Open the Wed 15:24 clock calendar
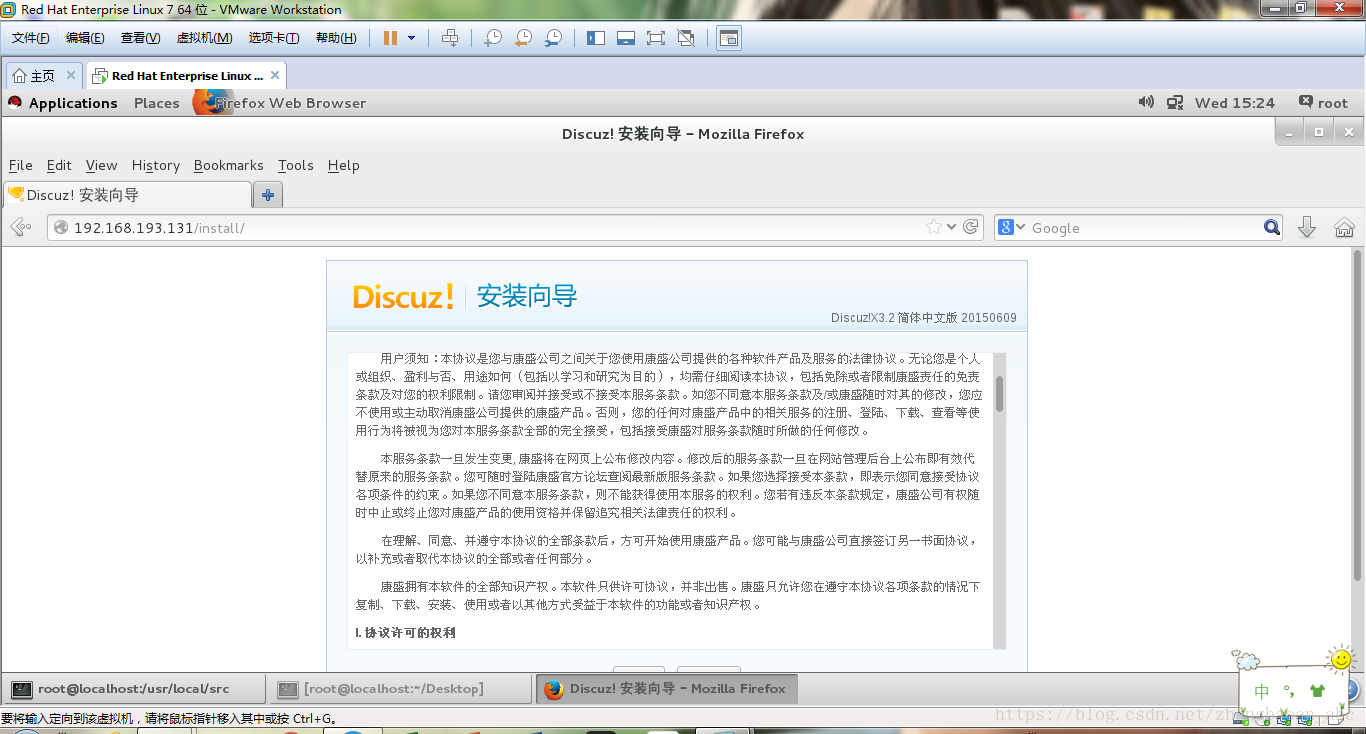Viewport: 1366px width, 734px height. click(1235, 103)
